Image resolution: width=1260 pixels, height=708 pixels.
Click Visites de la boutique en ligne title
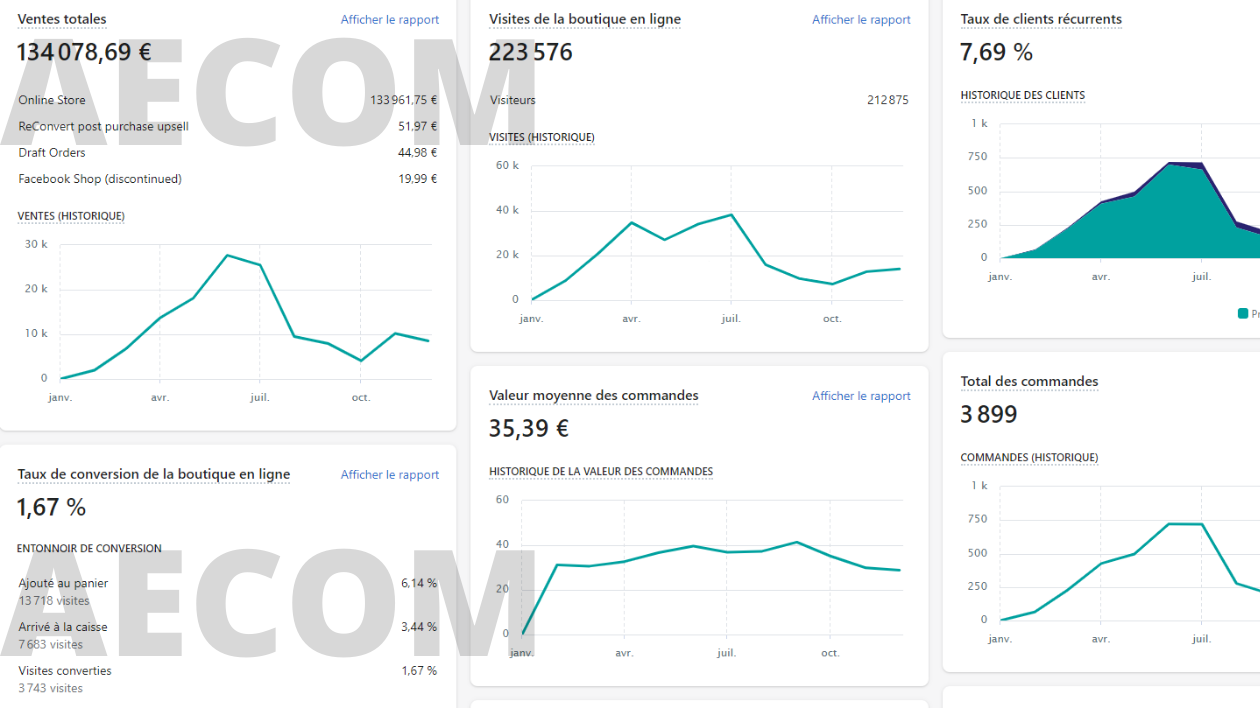click(585, 19)
